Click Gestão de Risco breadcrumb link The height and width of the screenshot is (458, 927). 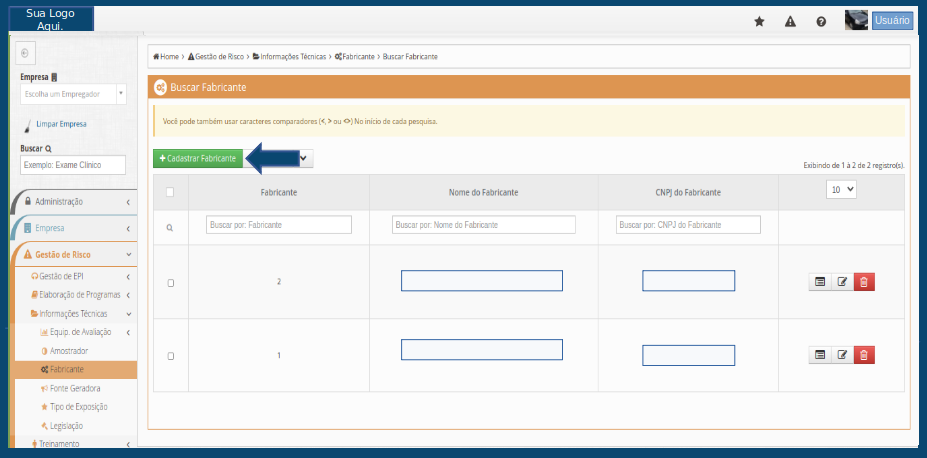[x=216, y=57]
